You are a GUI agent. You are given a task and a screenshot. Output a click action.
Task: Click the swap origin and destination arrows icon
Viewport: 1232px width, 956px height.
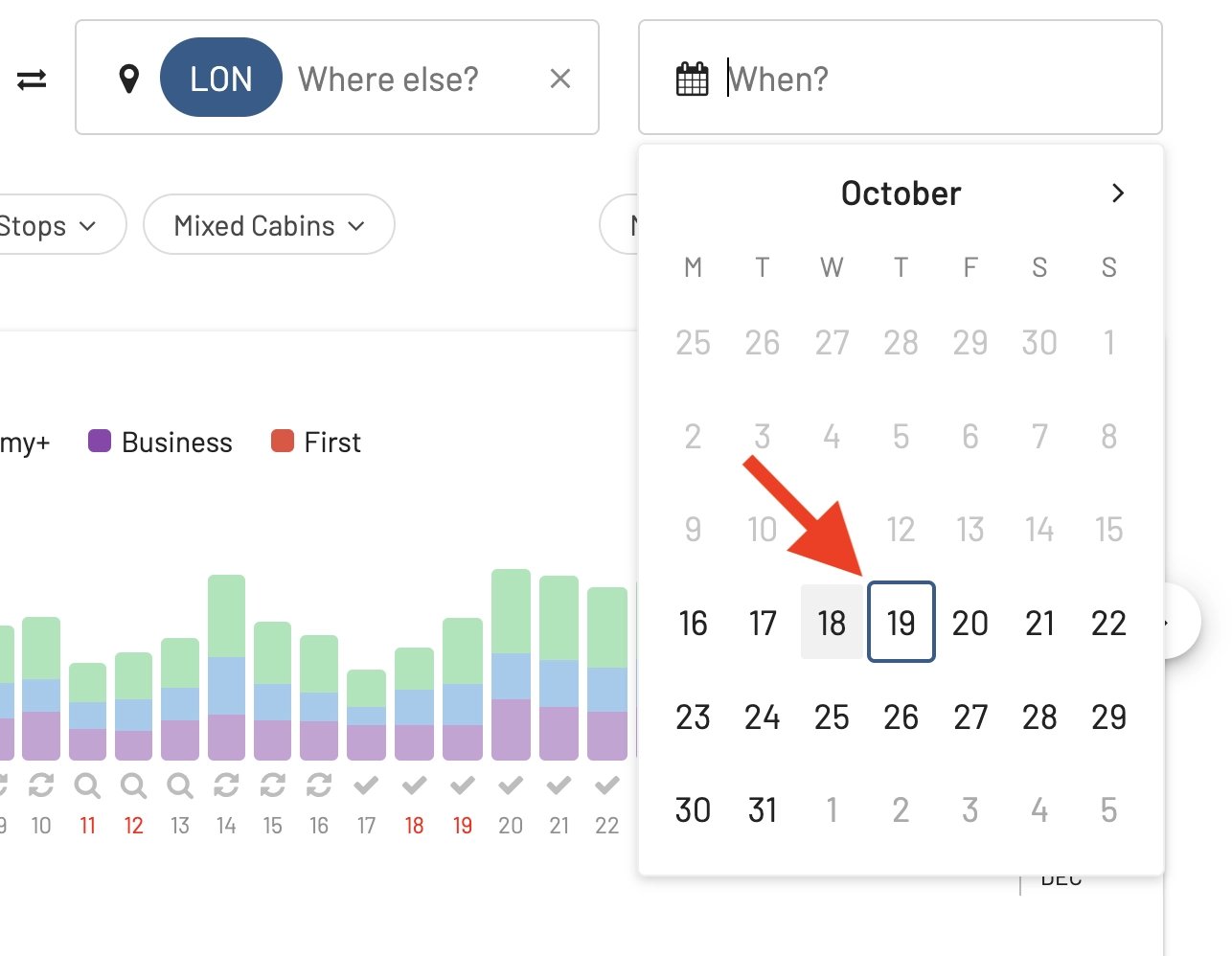32,79
